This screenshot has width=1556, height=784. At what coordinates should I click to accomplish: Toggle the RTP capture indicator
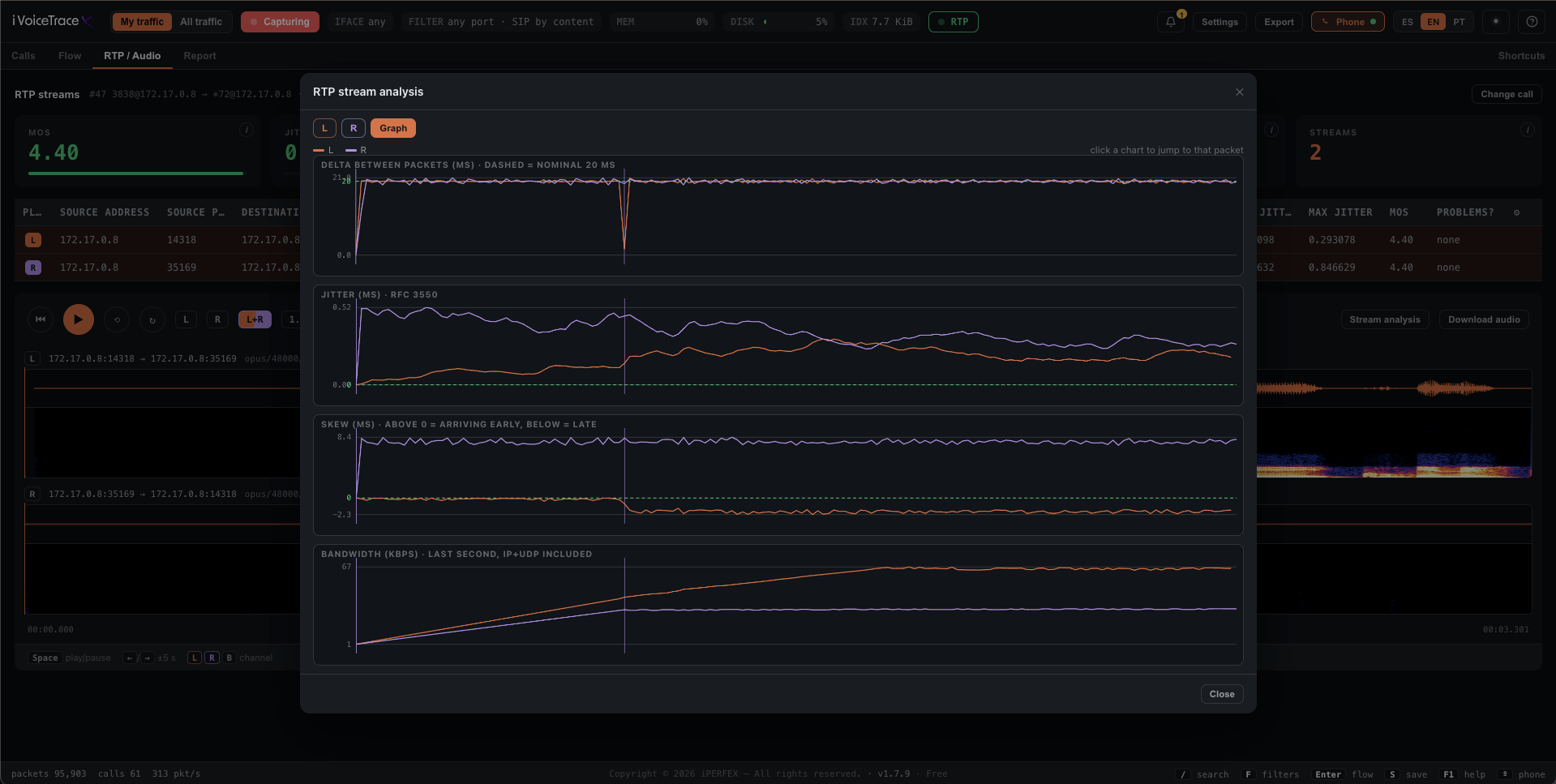pyautogui.click(x=954, y=22)
